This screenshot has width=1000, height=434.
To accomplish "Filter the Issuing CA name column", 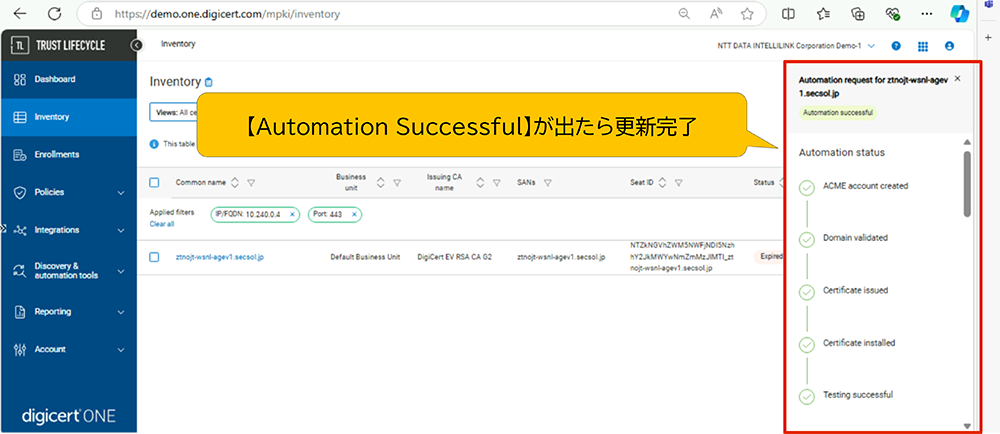I will pos(497,183).
